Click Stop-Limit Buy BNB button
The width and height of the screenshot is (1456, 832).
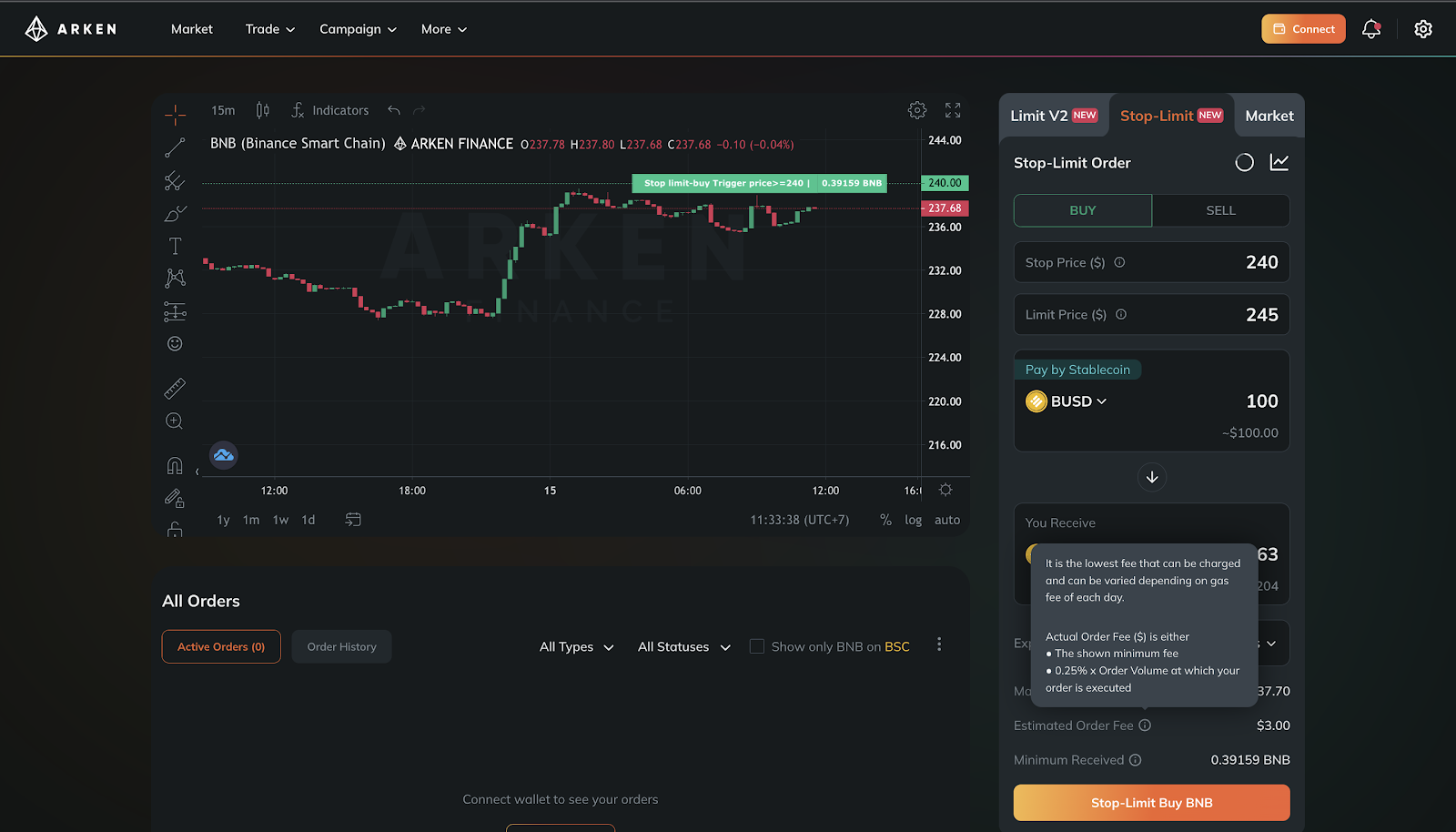point(1152,803)
